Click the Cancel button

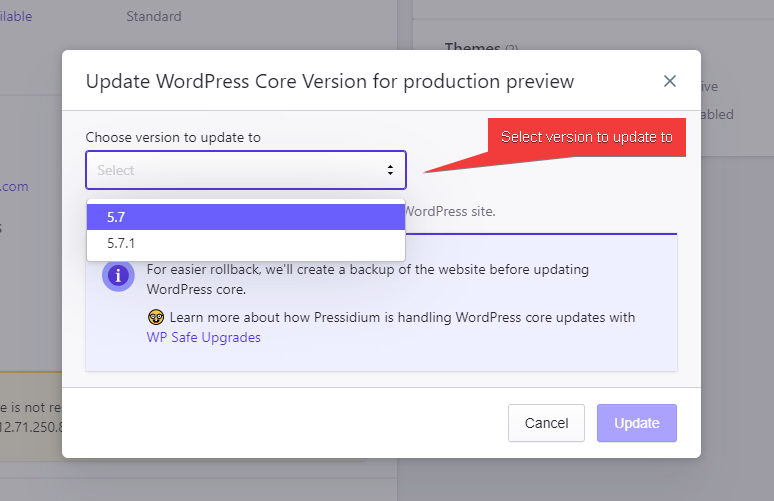pos(546,423)
